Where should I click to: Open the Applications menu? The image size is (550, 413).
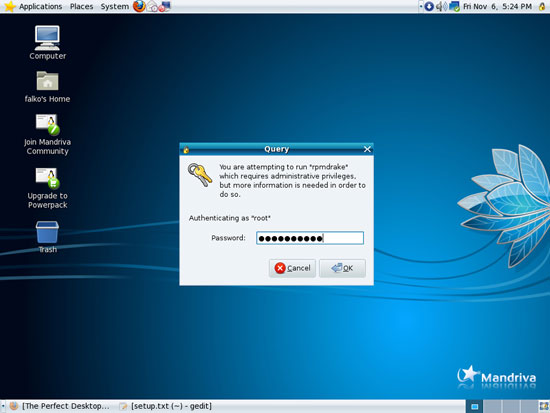pyautogui.click(x=40, y=6)
